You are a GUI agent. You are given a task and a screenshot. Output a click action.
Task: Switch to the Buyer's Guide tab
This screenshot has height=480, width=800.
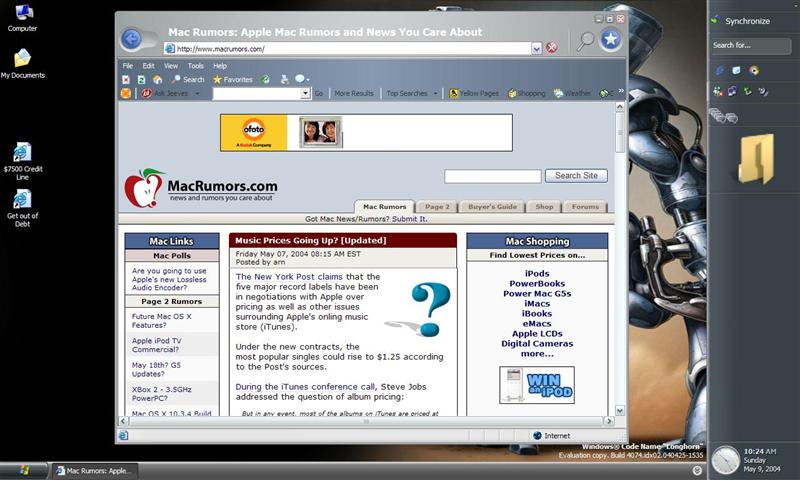click(x=492, y=207)
